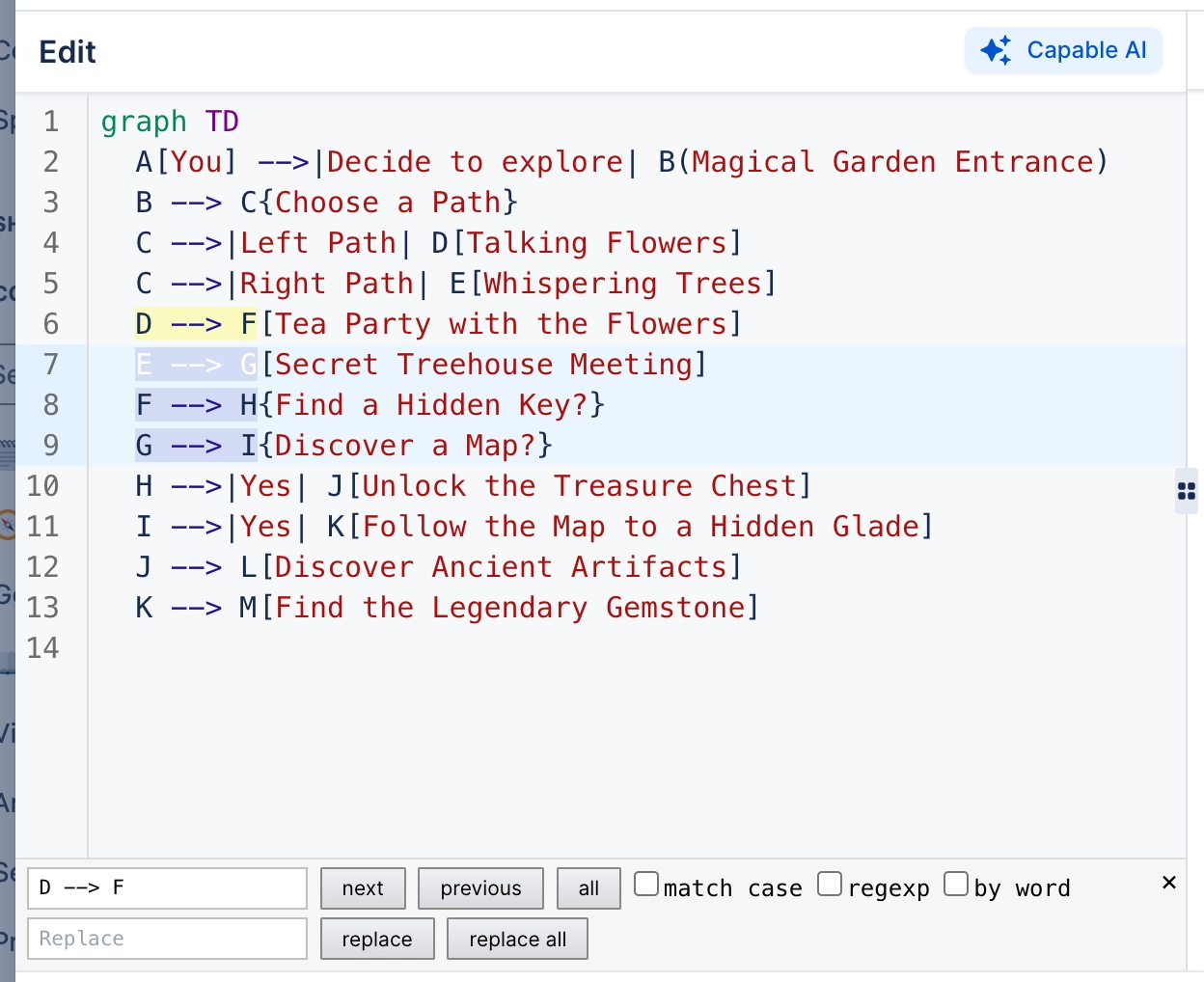Enable the match case checkbox
Image resolution: width=1204 pixels, height=982 pixels.
645,881
